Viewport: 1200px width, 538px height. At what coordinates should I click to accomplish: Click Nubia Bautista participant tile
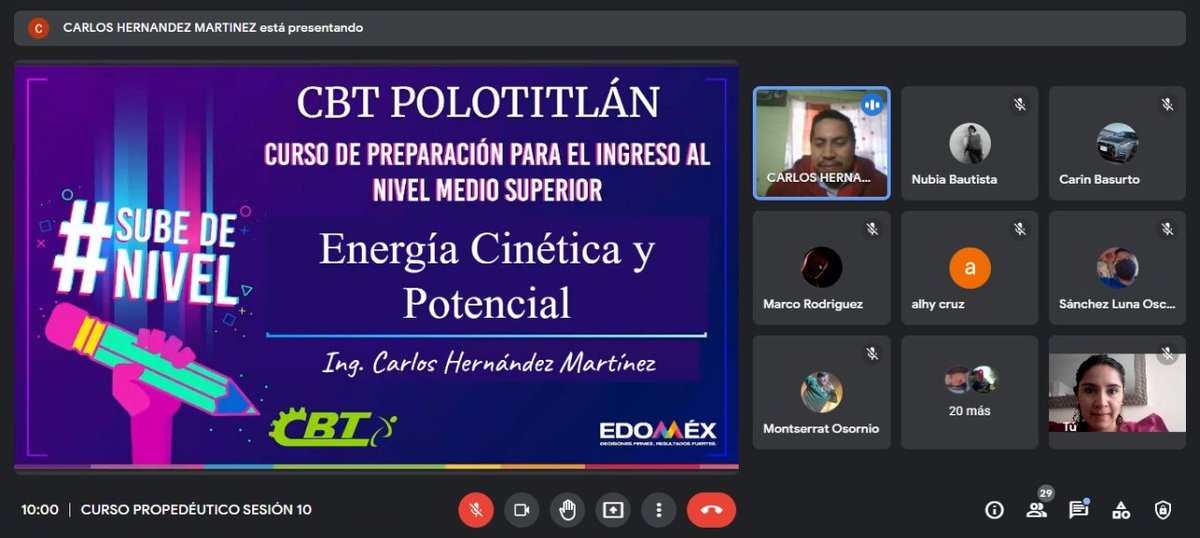click(970, 143)
